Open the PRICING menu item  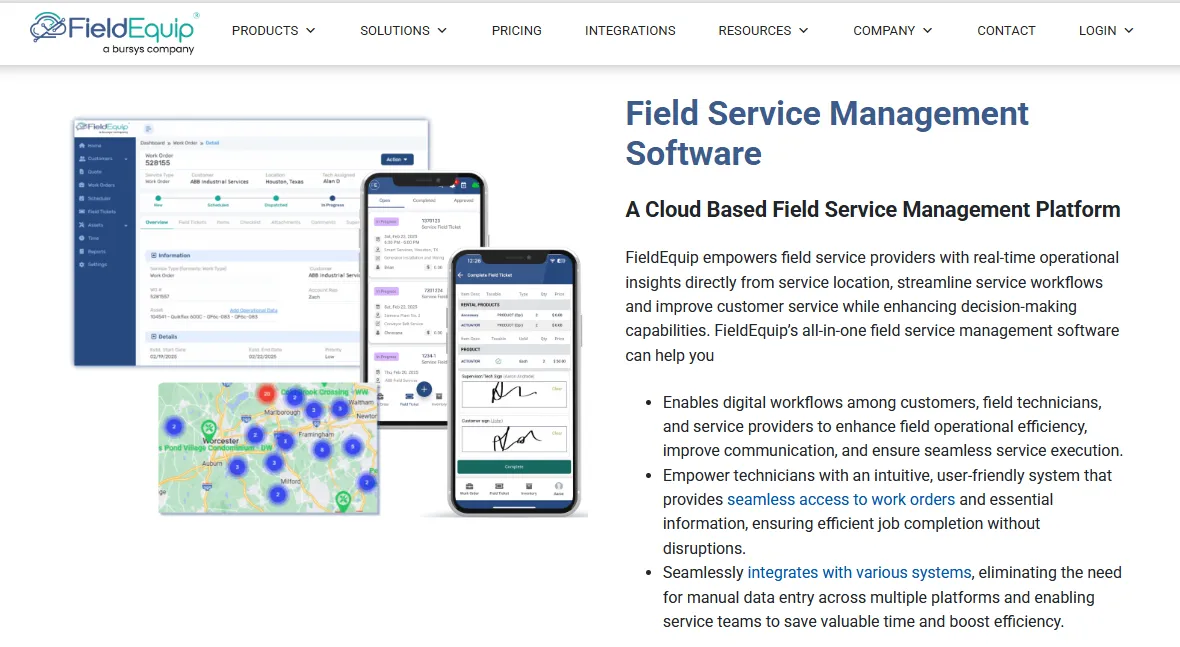[516, 31]
